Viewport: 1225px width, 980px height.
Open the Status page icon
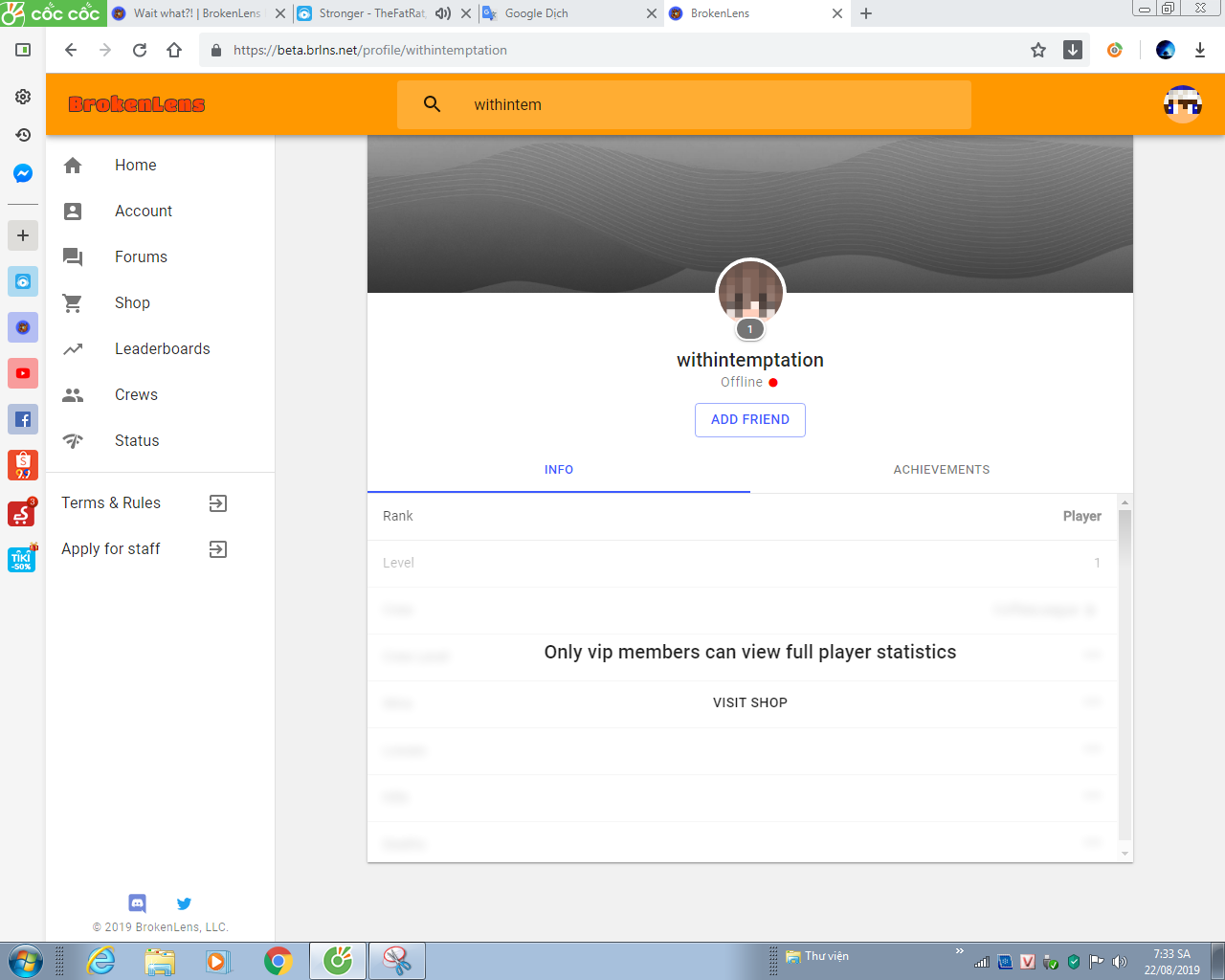(x=73, y=440)
